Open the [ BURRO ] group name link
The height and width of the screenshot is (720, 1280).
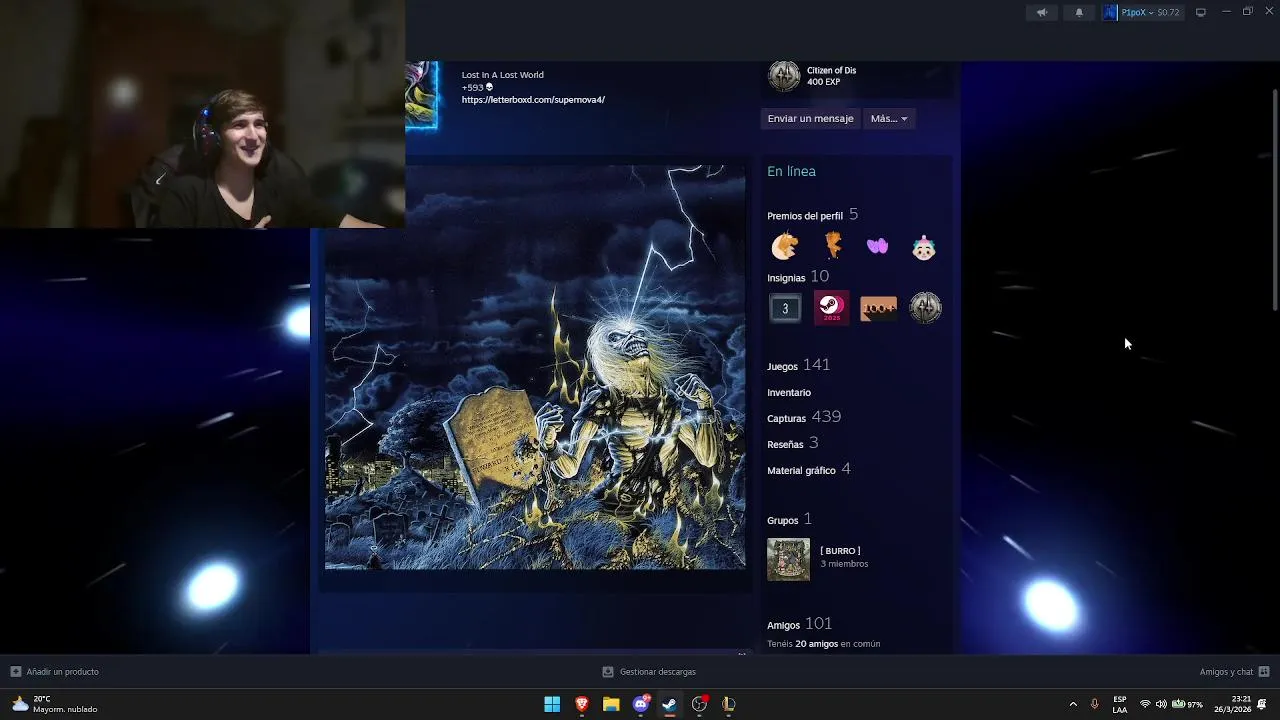click(x=840, y=551)
